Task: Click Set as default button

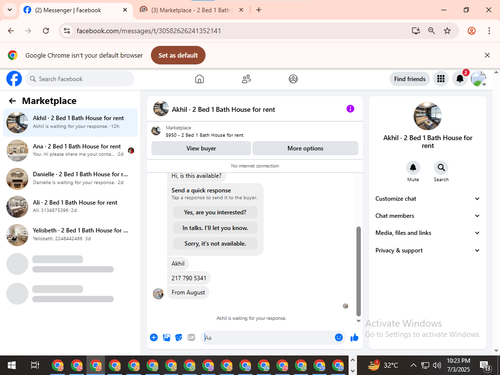Action: 178,55
